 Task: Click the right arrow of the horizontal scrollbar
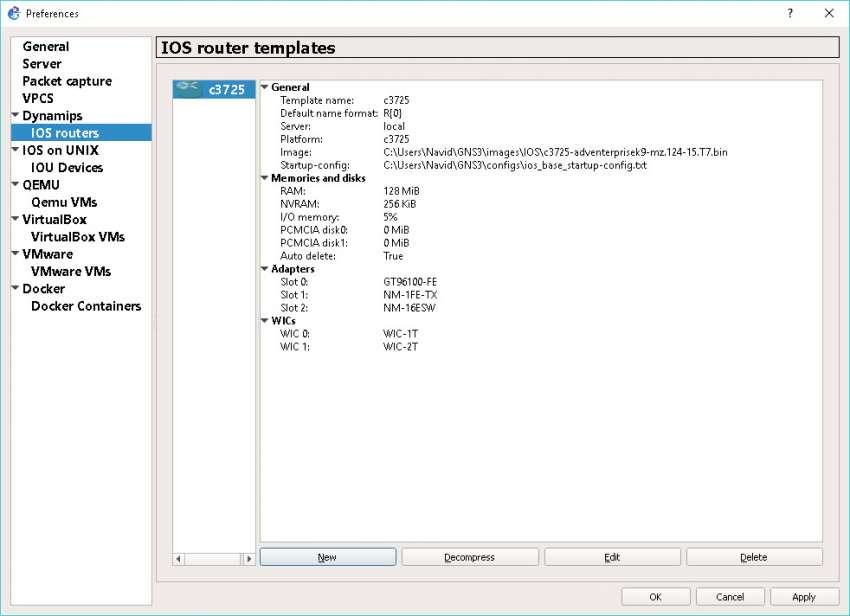click(x=249, y=559)
